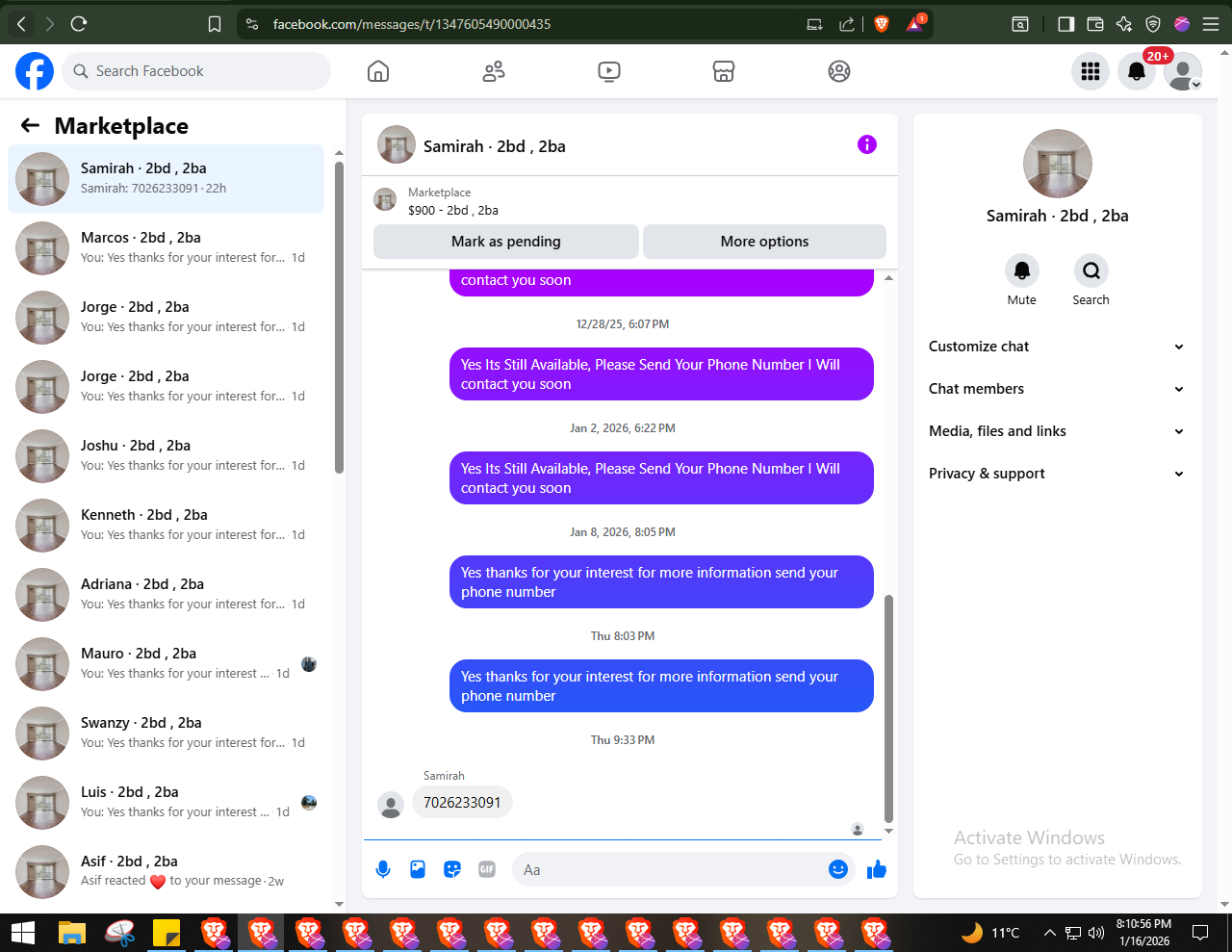Open Windows notification center icon
The height and width of the screenshot is (952, 1232).
point(1200,933)
